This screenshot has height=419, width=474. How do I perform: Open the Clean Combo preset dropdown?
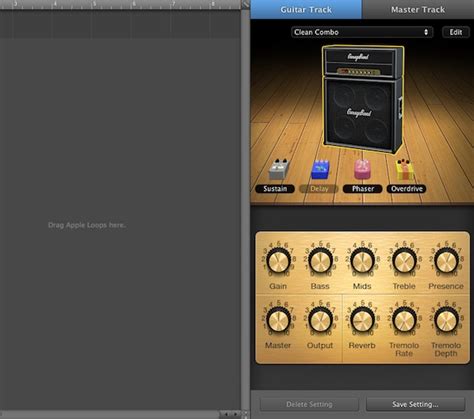(x=362, y=32)
